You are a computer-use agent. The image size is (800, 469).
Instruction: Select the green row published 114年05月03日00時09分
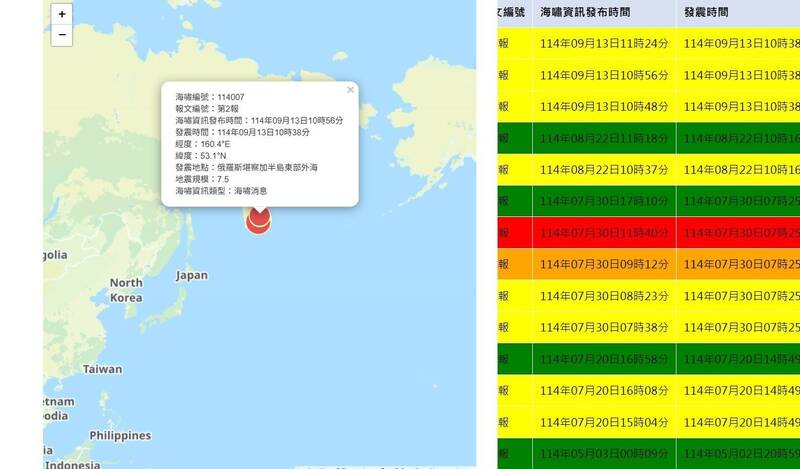[x=648, y=454]
